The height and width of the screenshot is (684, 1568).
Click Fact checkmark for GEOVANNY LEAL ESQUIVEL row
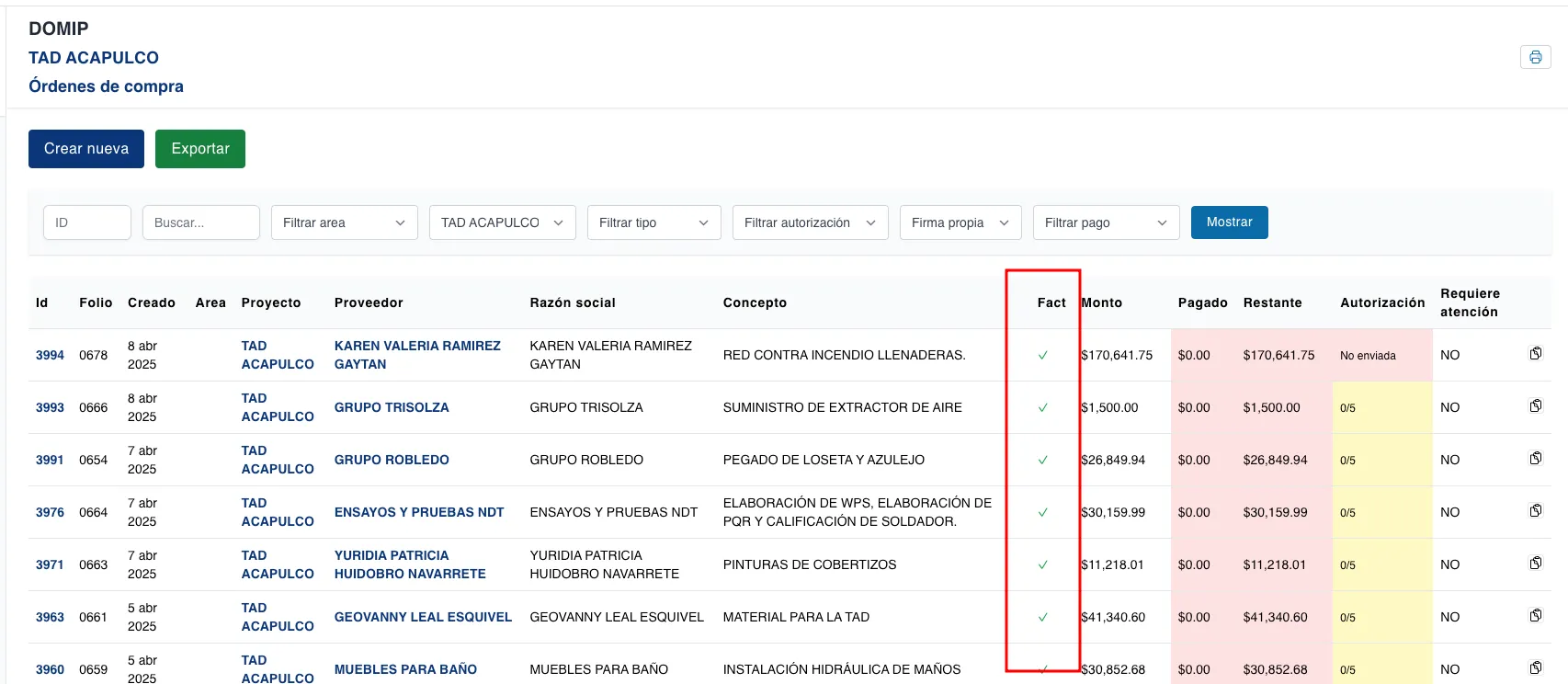pos(1042,618)
